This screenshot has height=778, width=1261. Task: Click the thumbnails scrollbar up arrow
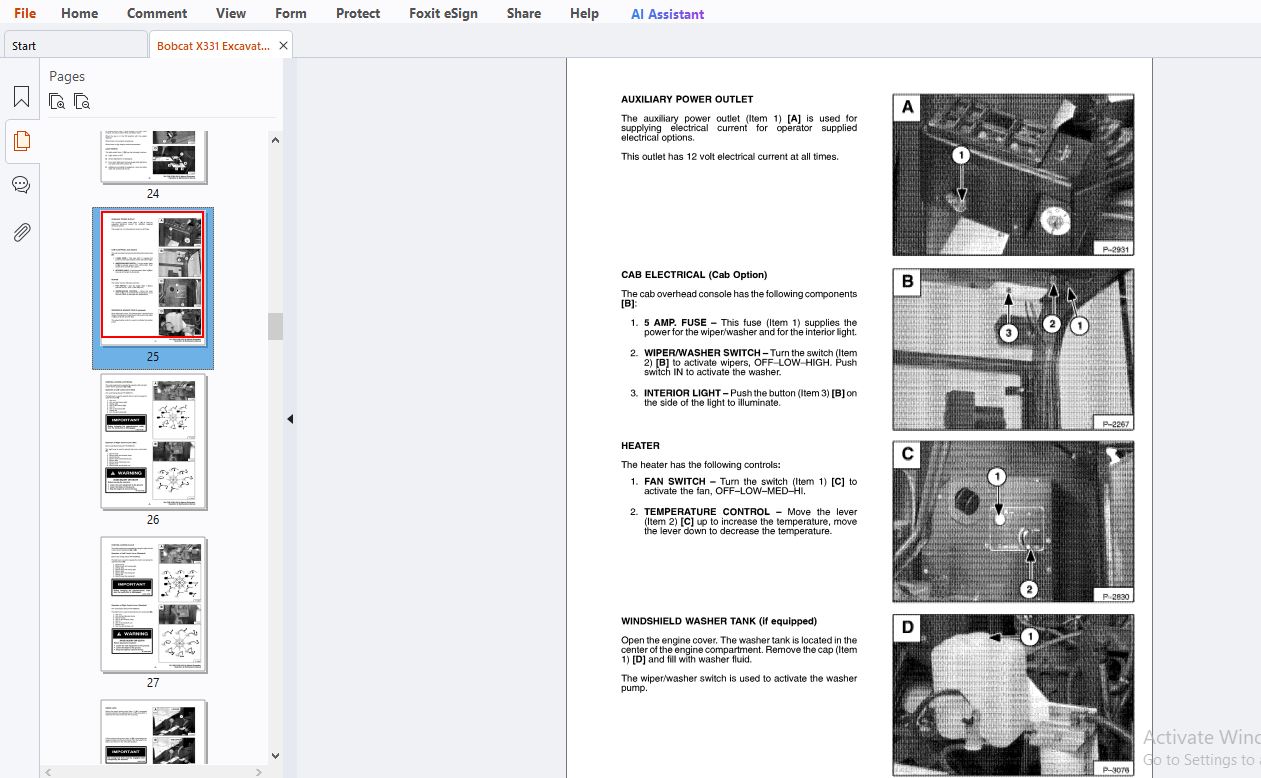pos(275,140)
